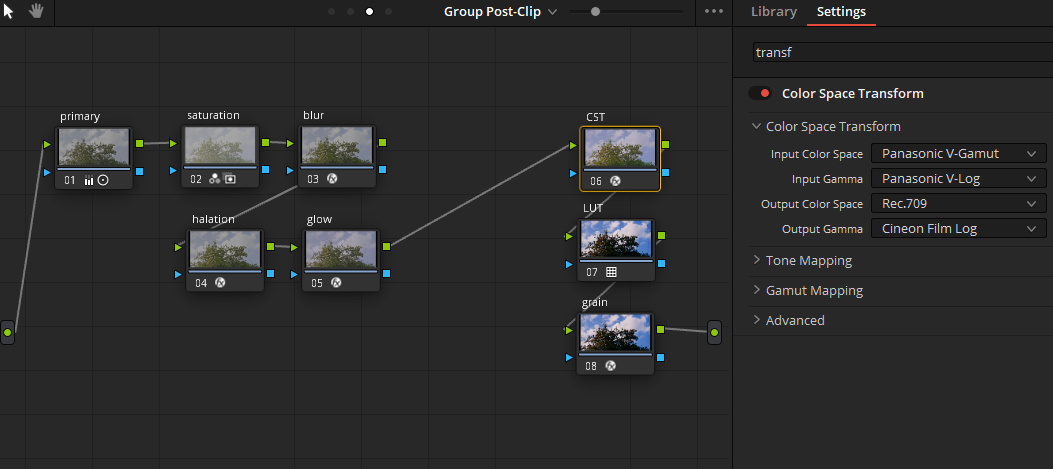Toggle the Color Space Transform effect switch
This screenshot has height=469, width=1053.
pos(760,93)
